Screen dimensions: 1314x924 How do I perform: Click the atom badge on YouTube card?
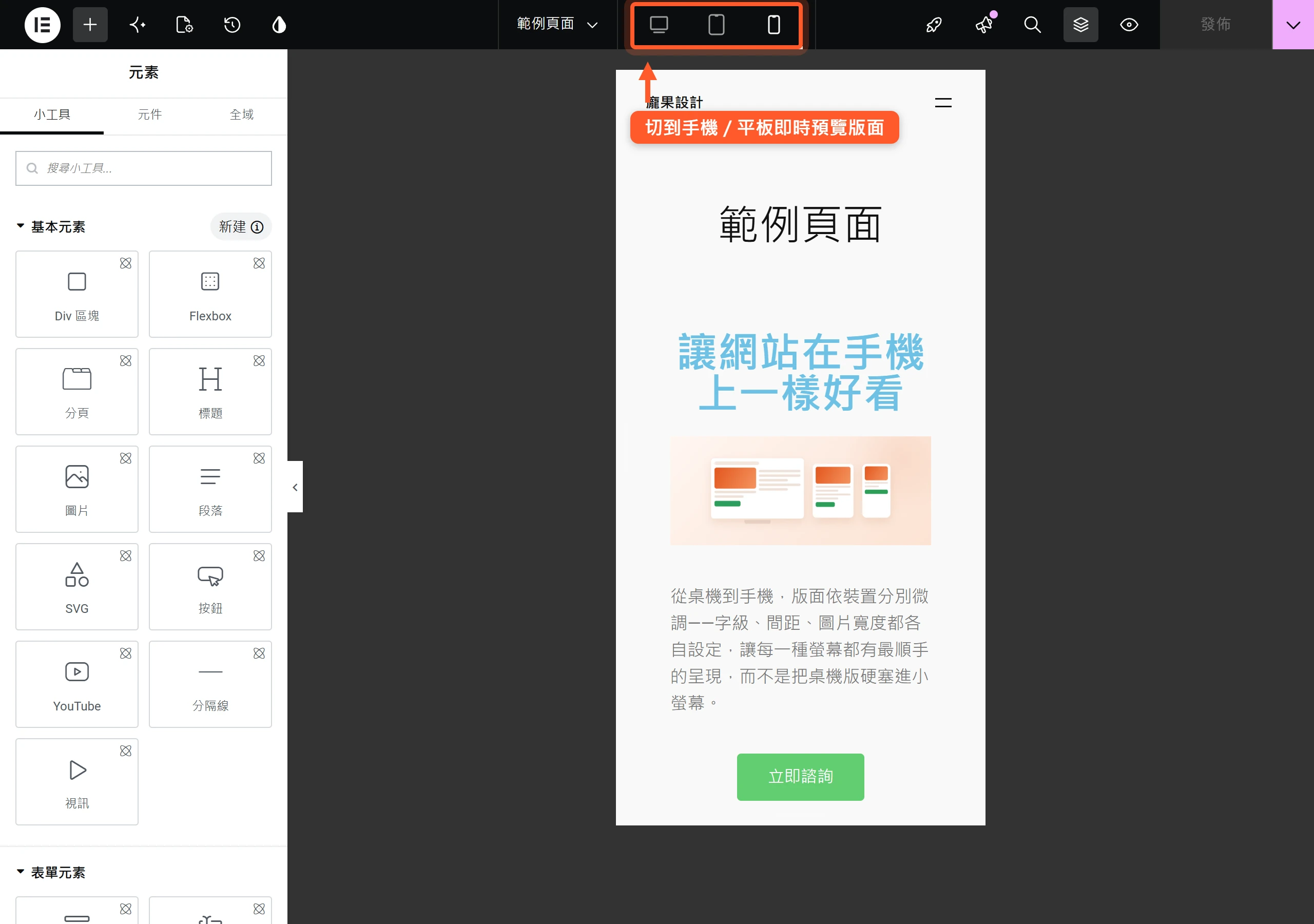point(125,653)
